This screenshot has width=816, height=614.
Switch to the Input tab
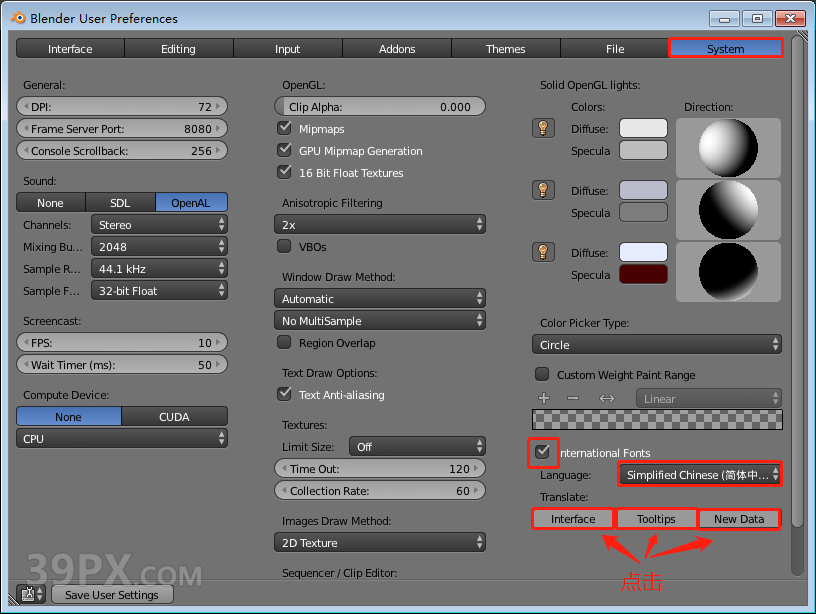click(287, 48)
